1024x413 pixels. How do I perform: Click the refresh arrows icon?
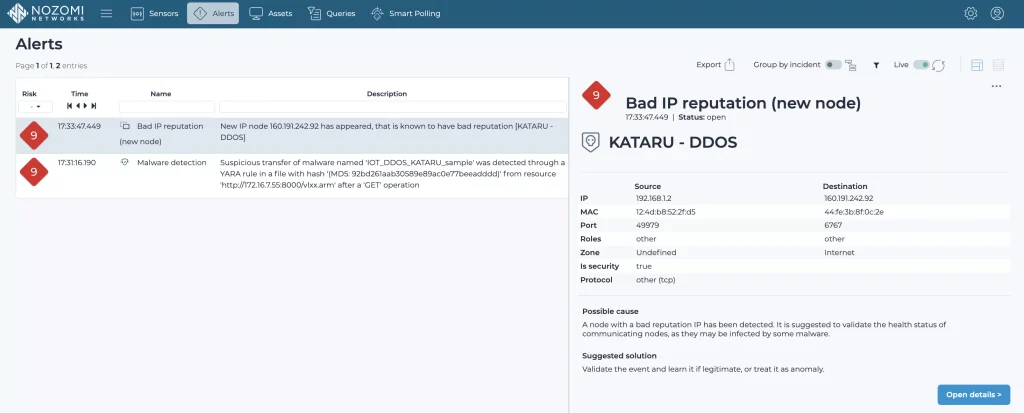[x=938, y=65]
